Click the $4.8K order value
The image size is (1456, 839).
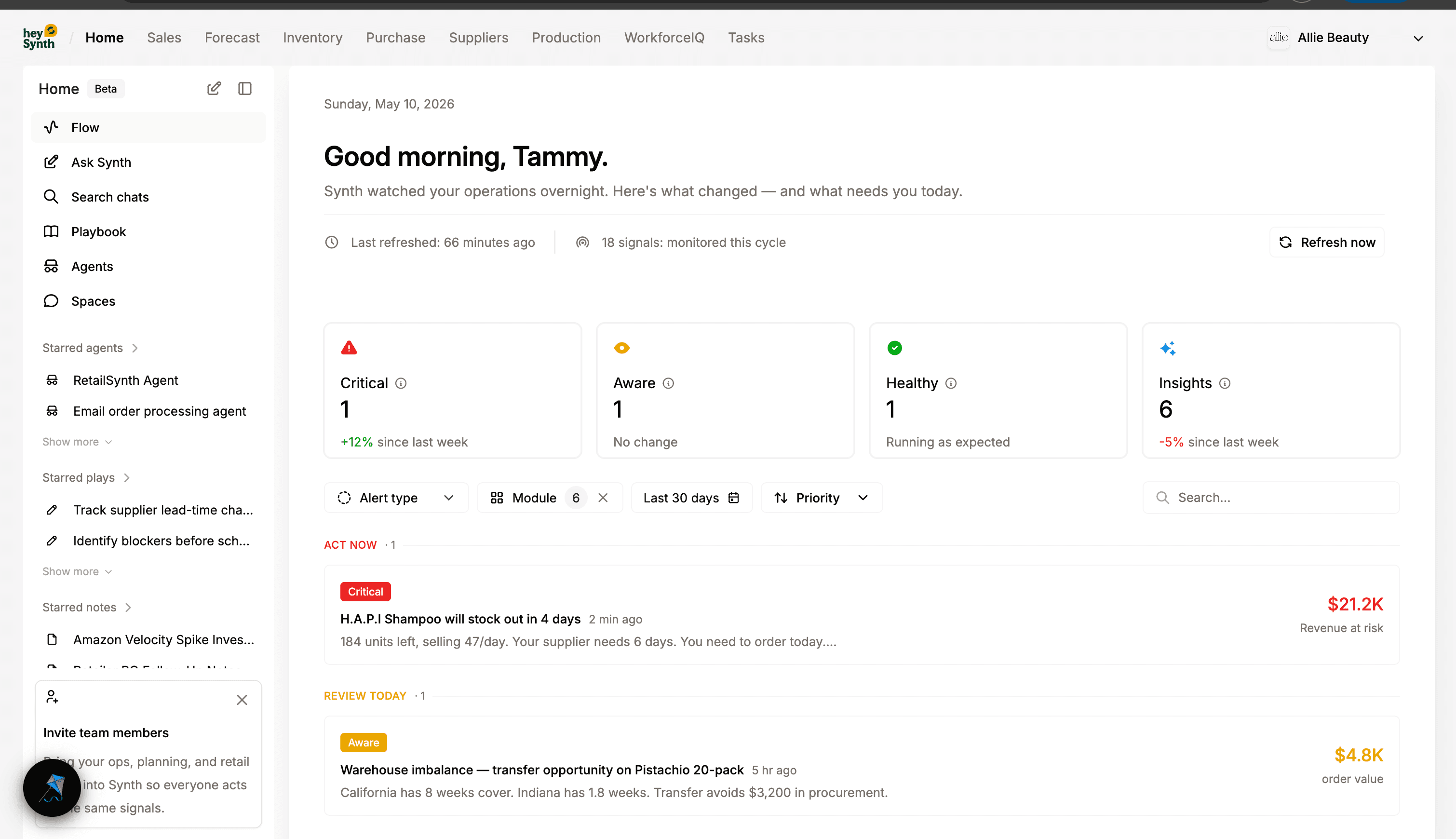pyautogui.click(x=1359, y=755)
